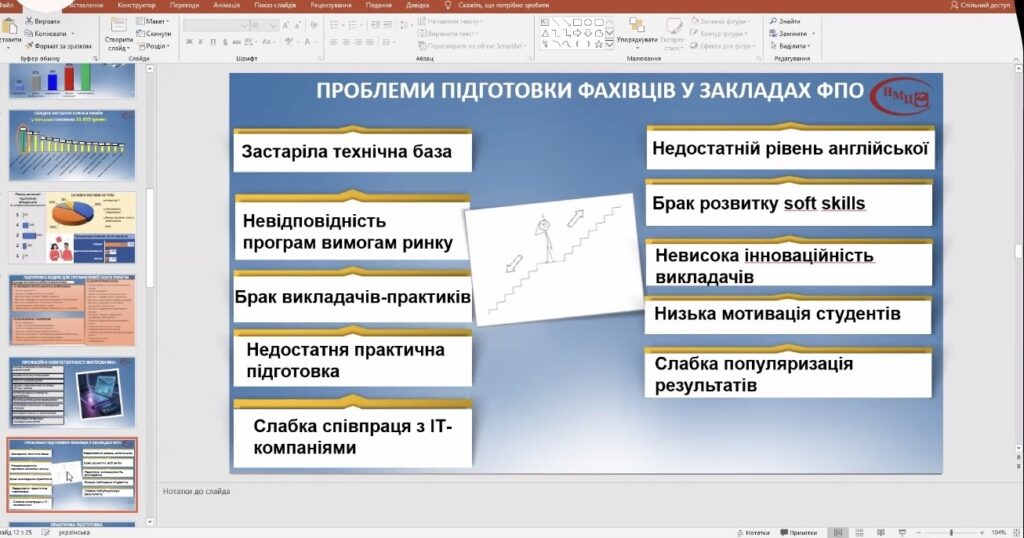Click the Find (Знайти) magnifier icon
1024x538 pixels.
tap(773, 21)
